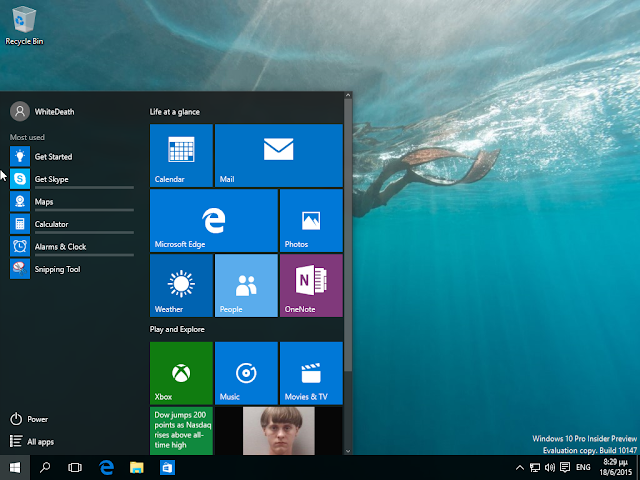The height and width of the screenshot is (480, 640).
Task: Show hidden system tray icons
Action: click(520, 467)
